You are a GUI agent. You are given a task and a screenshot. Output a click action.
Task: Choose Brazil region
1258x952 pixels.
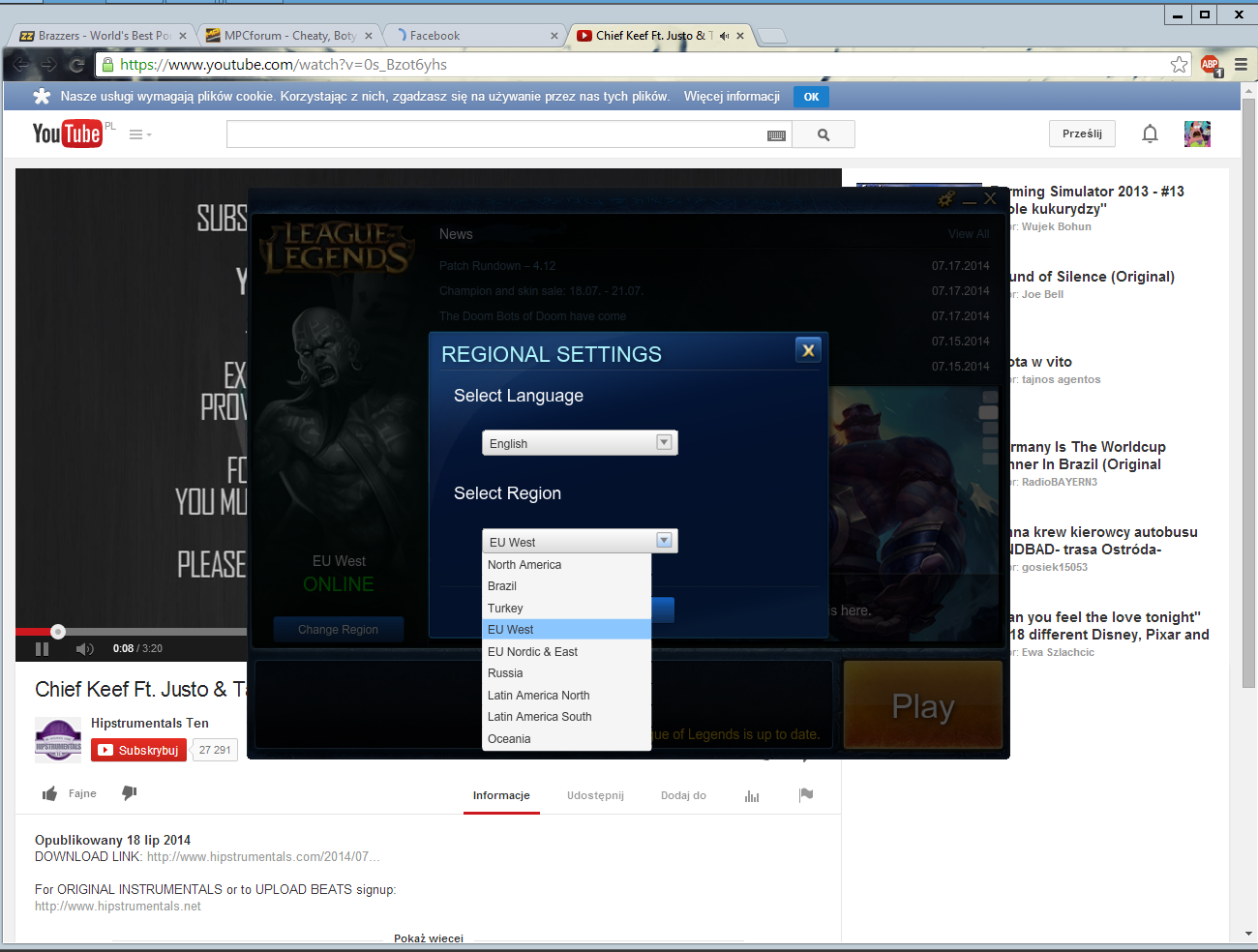[567, 586]
